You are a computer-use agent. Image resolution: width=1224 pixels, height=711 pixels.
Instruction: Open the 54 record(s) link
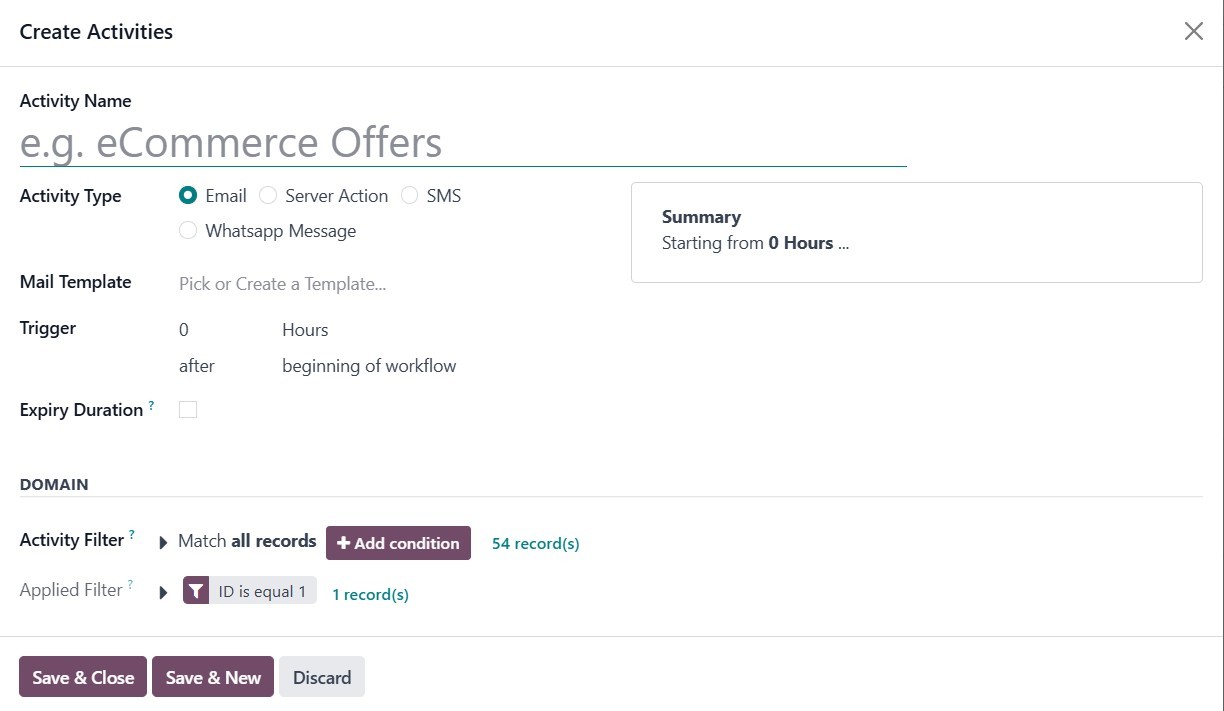535,544
